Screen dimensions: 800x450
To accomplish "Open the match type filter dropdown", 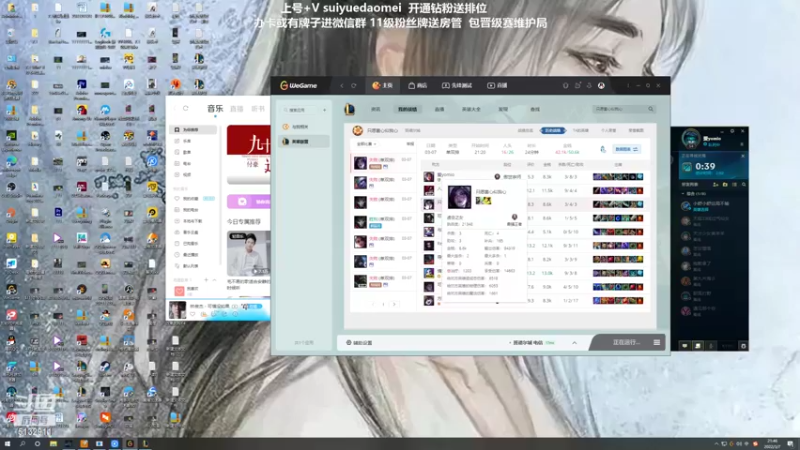I will [x=367, y=144].
